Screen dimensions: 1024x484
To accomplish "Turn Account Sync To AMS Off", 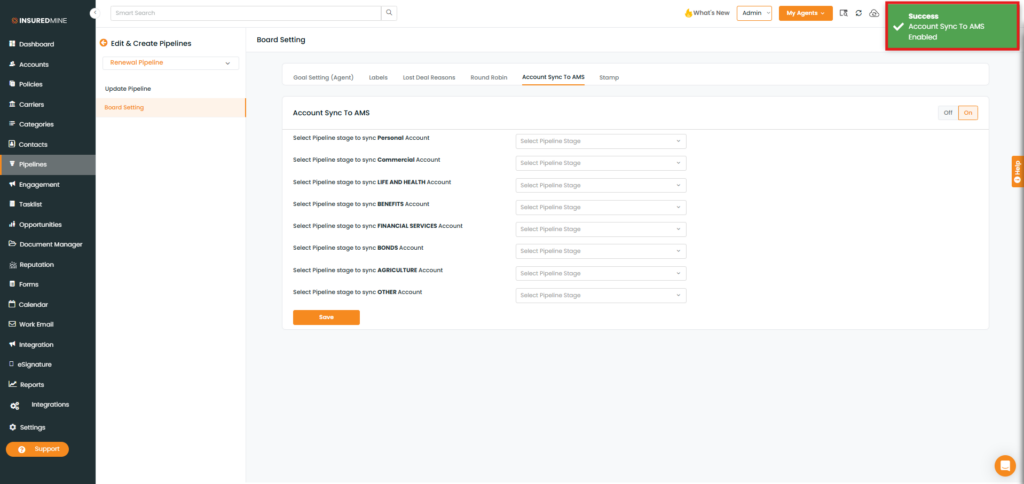I will click(947, 113).
